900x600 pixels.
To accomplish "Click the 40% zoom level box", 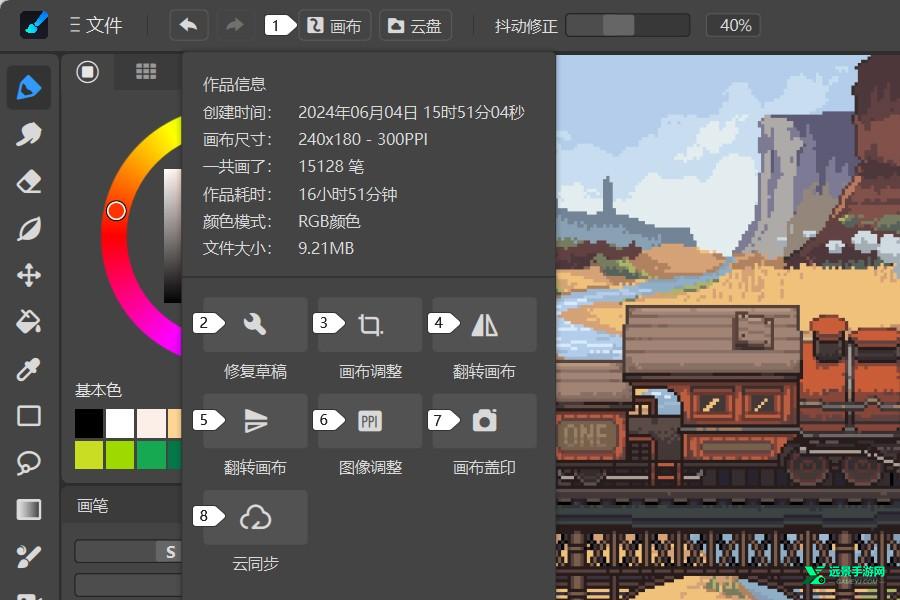I will click(x=735, y=25).
